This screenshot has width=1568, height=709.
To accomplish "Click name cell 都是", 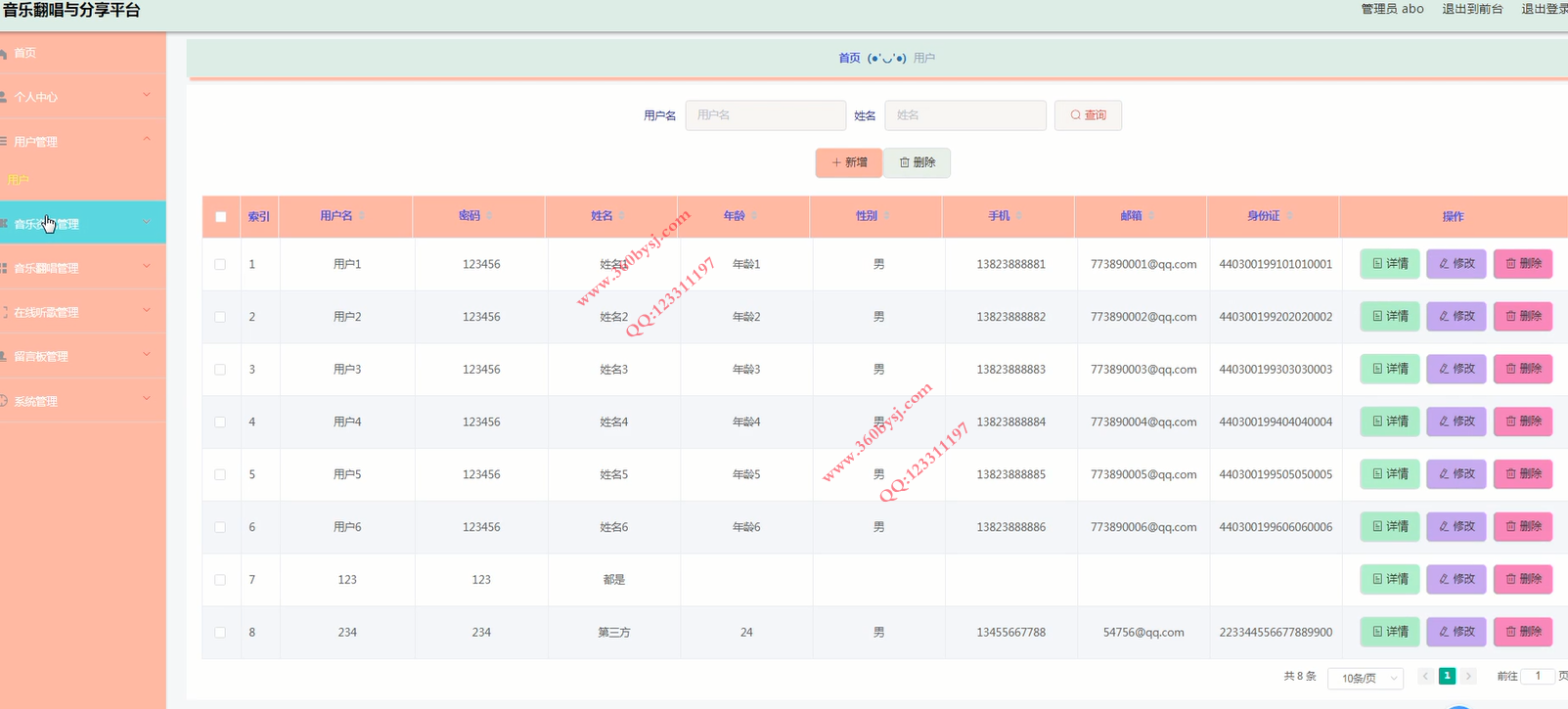I will pos(614,580).
